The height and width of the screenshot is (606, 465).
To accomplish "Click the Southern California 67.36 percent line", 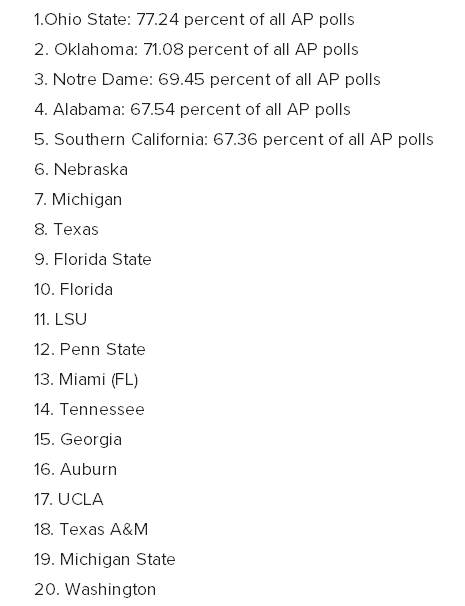I will (x=234, y=140).
